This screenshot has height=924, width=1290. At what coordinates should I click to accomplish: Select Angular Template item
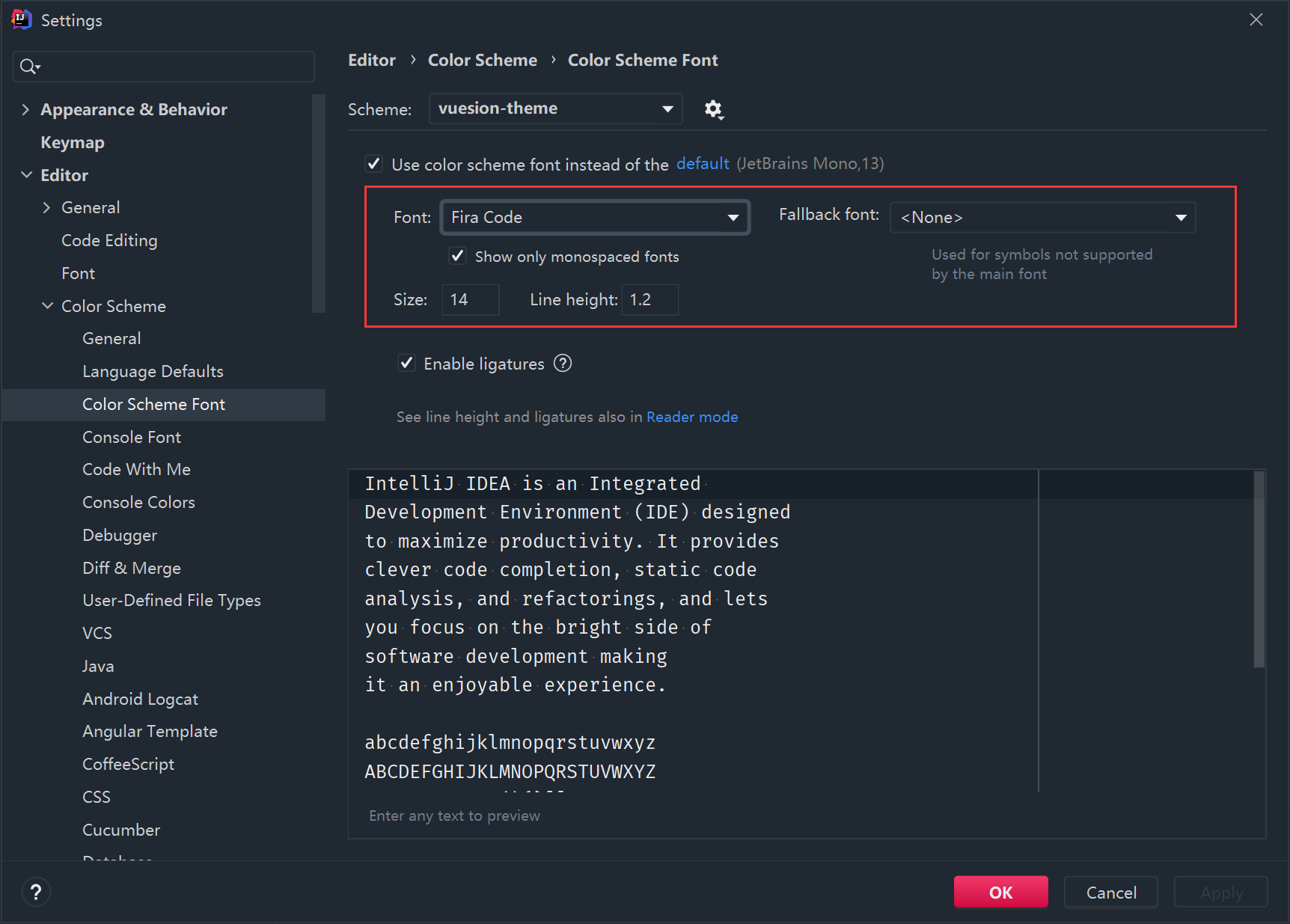point(150,731)
